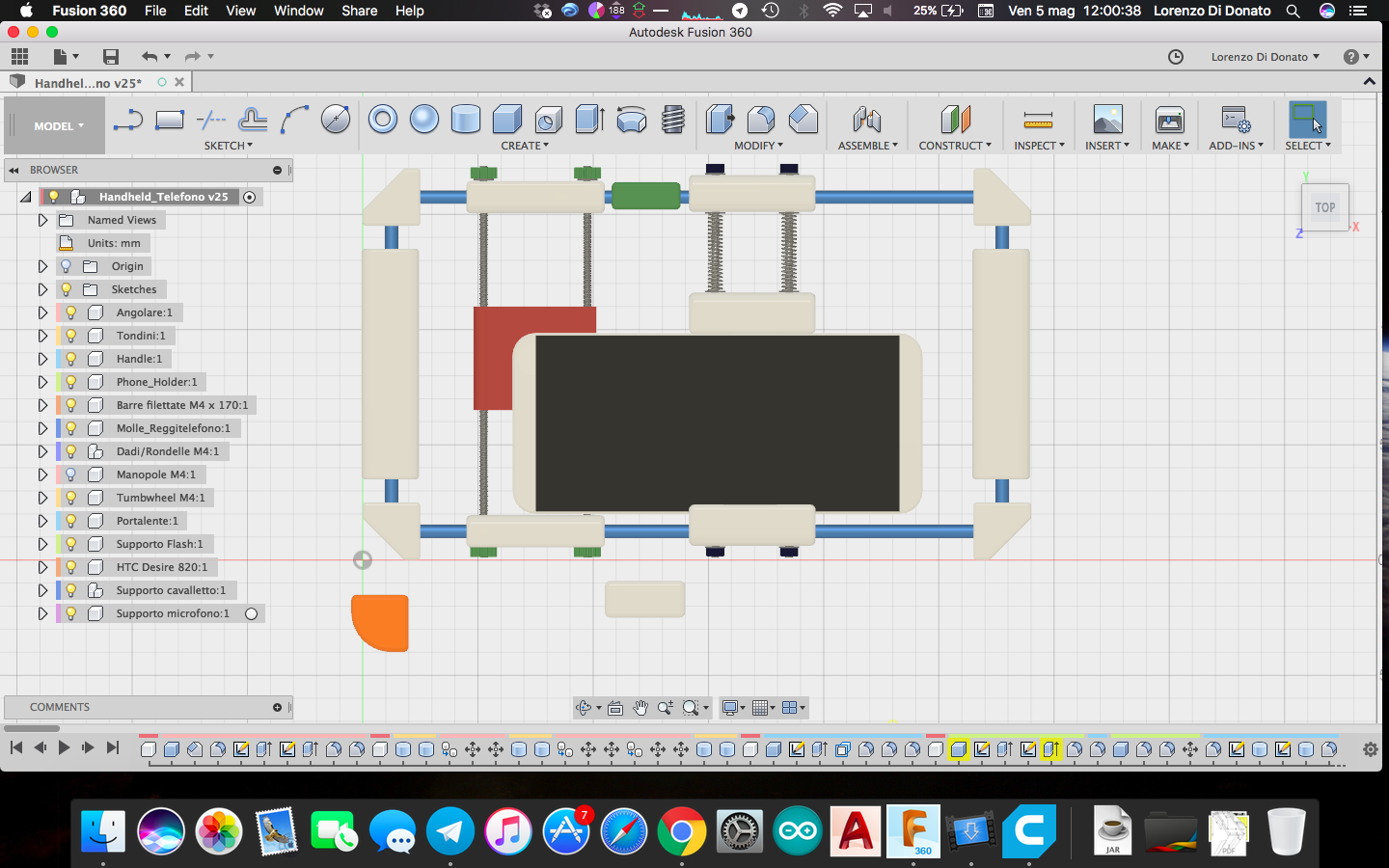Click the 3D Print icon above Make

(x=1170, y=120)
